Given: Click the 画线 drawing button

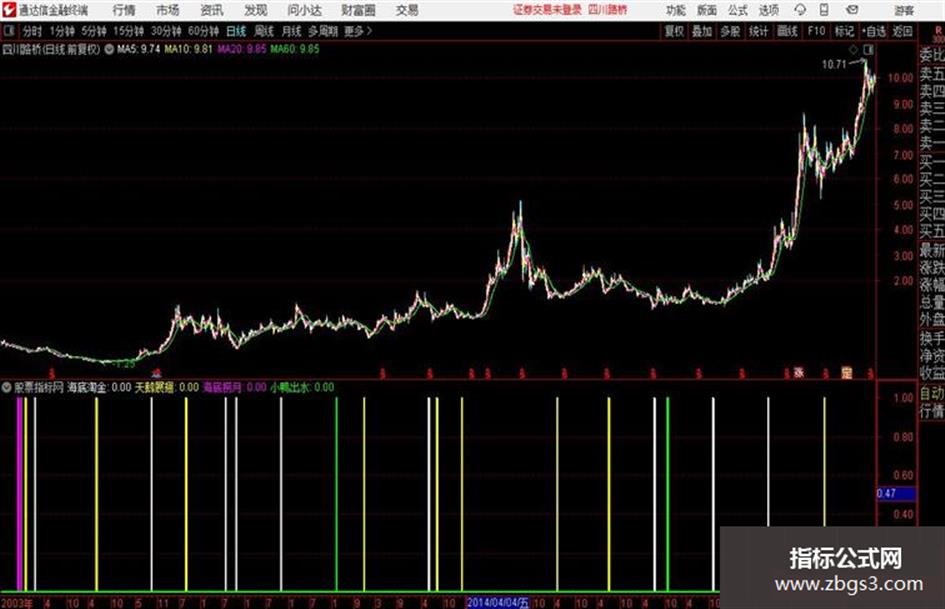Looking at the screenshot, I should point(787,31).
